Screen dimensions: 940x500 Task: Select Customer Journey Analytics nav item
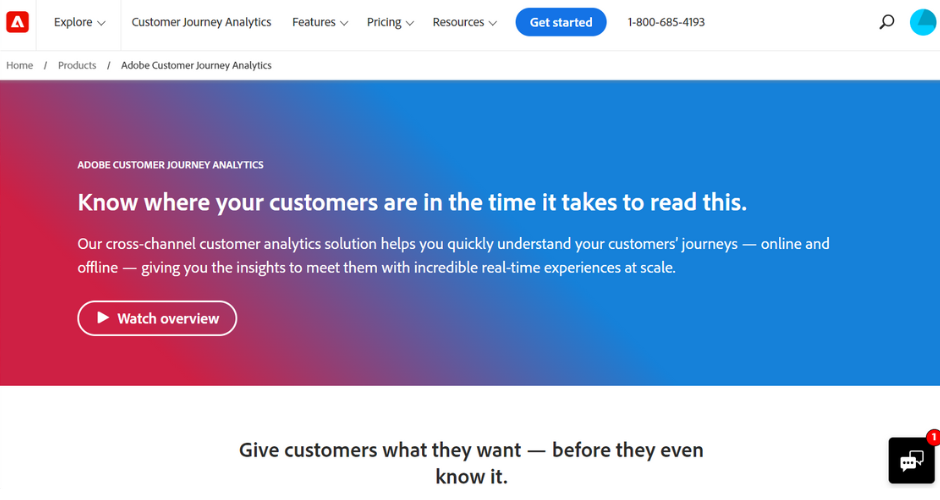click(201, 22)
